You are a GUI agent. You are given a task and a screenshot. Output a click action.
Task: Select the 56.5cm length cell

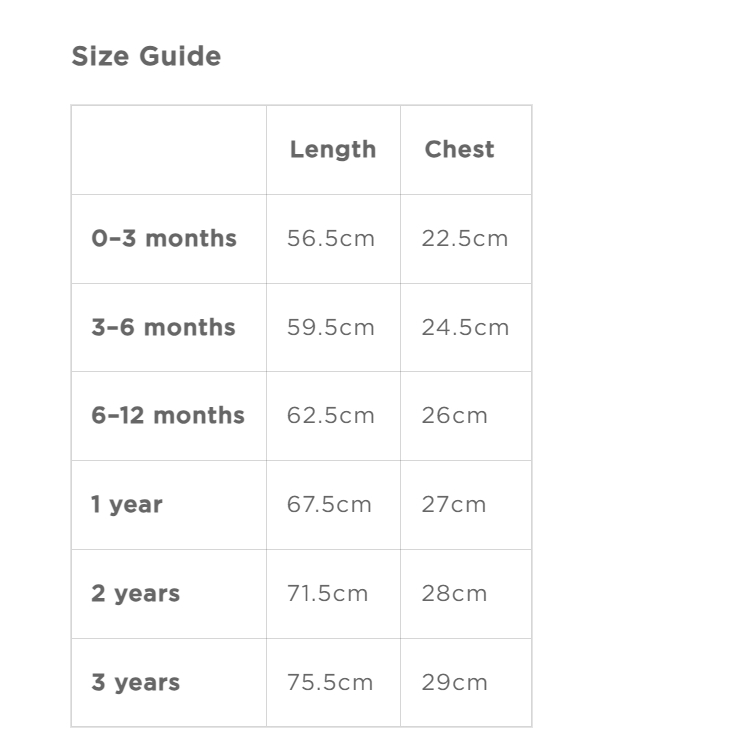point(330,239)
